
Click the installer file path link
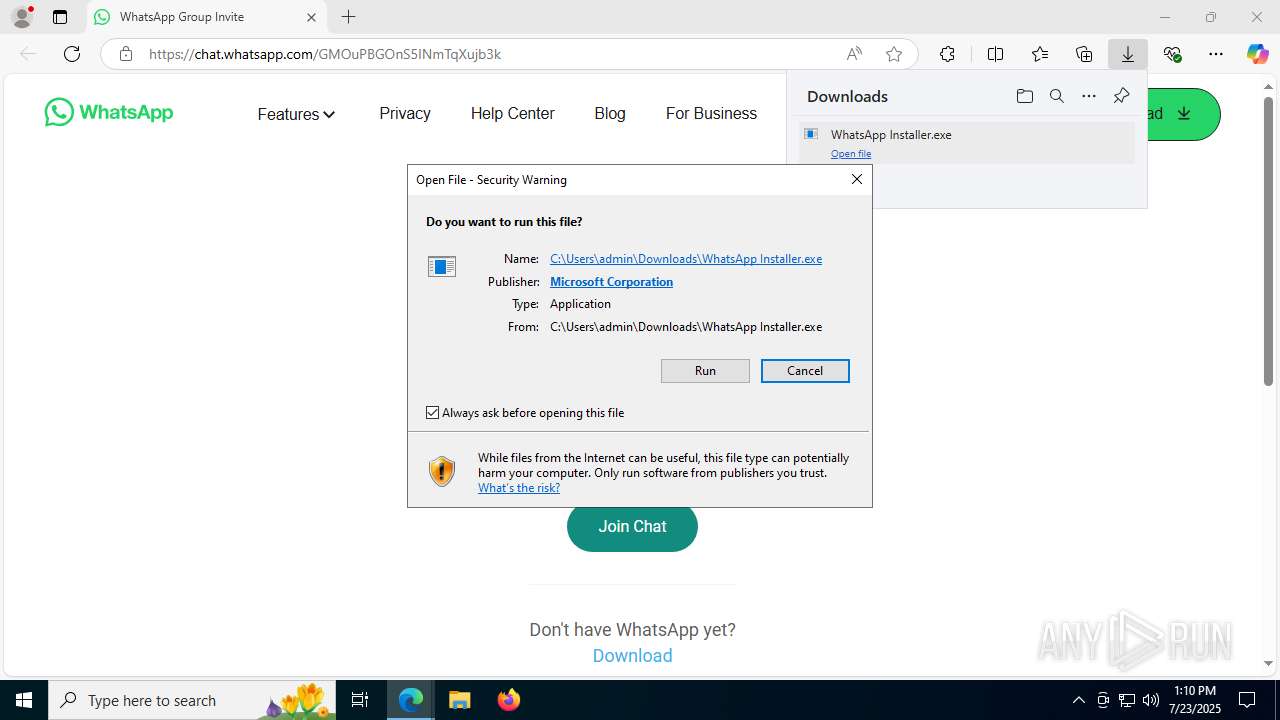(x=686, y=259)
